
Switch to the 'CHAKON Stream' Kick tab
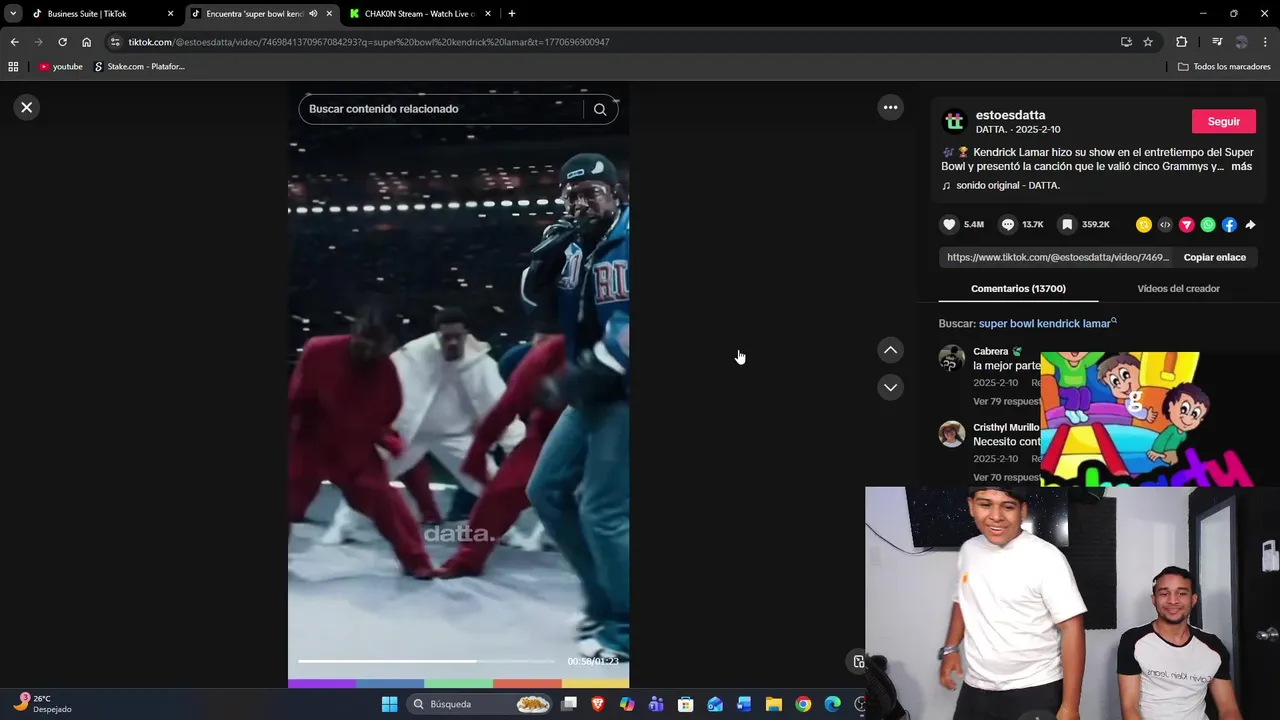(x=418, y=14)
